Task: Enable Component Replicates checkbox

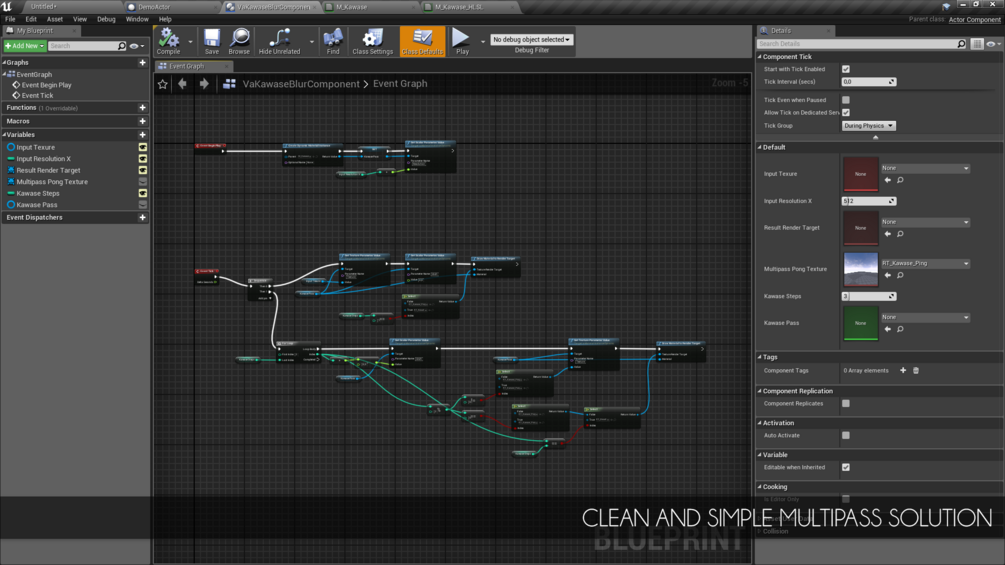Action: 846,404
